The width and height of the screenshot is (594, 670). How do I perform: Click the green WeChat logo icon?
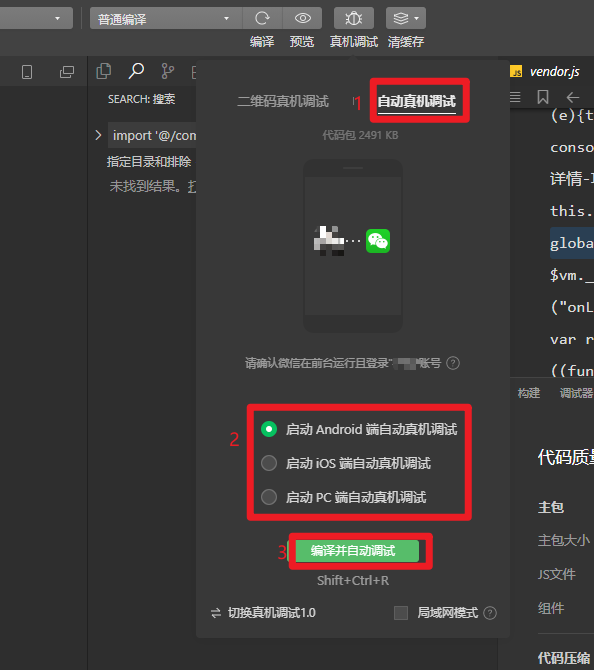(378, 241)
